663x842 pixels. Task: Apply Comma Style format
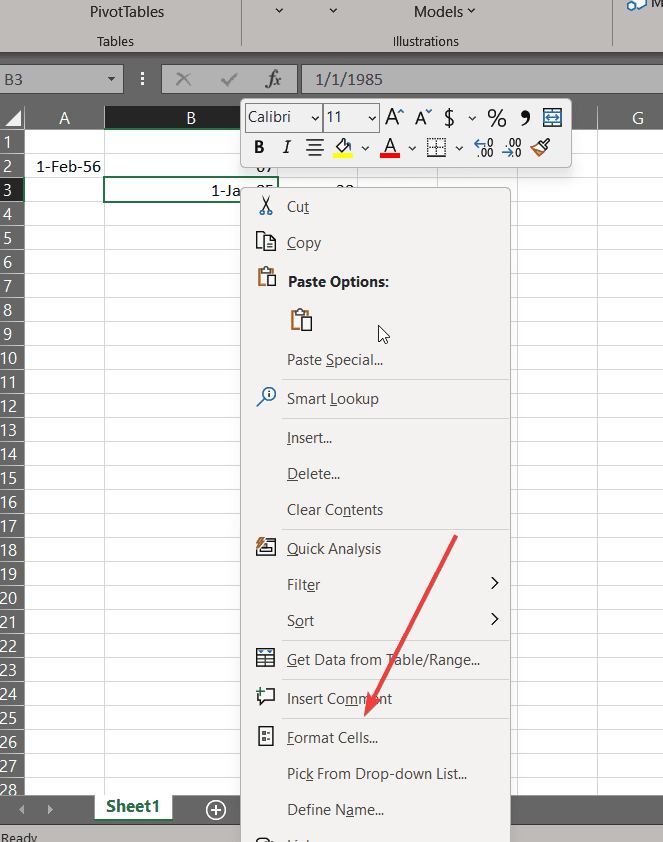525,118
